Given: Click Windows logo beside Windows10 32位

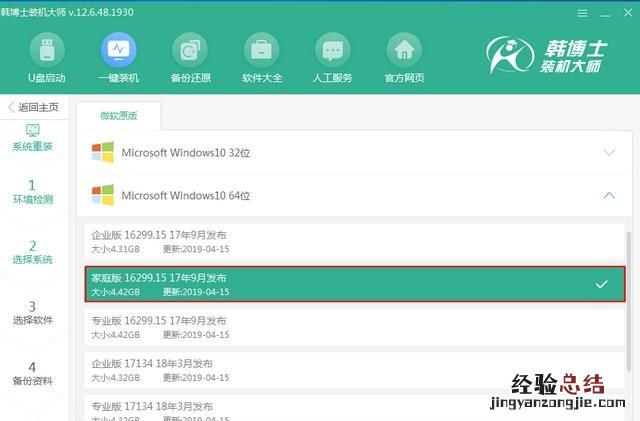Looking at the screenshot, I should pos(103,152).
